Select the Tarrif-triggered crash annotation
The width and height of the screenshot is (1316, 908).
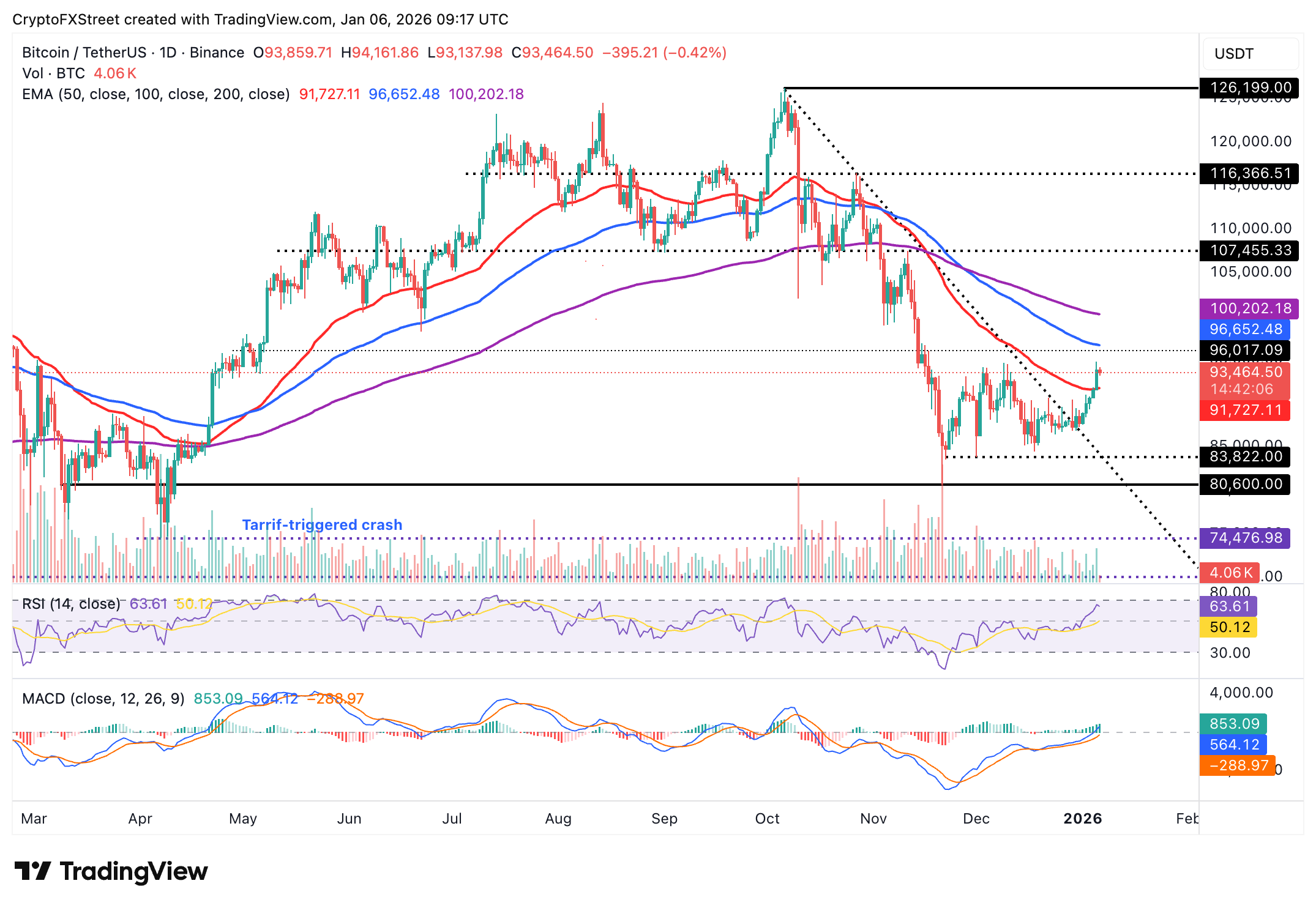323,524
